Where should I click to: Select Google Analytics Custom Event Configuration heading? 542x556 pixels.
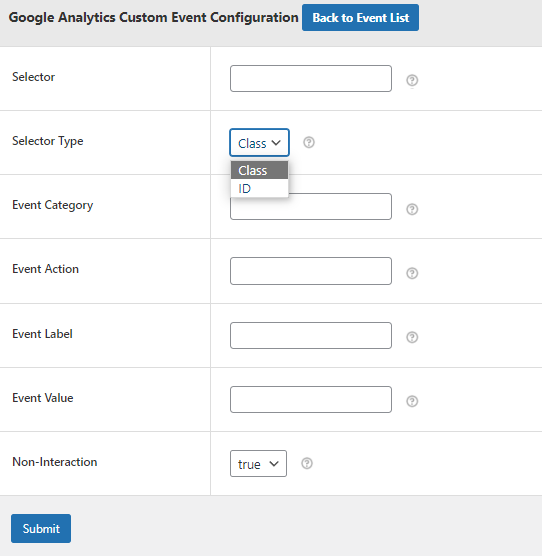pyautogui.click(x=153, y=17)
